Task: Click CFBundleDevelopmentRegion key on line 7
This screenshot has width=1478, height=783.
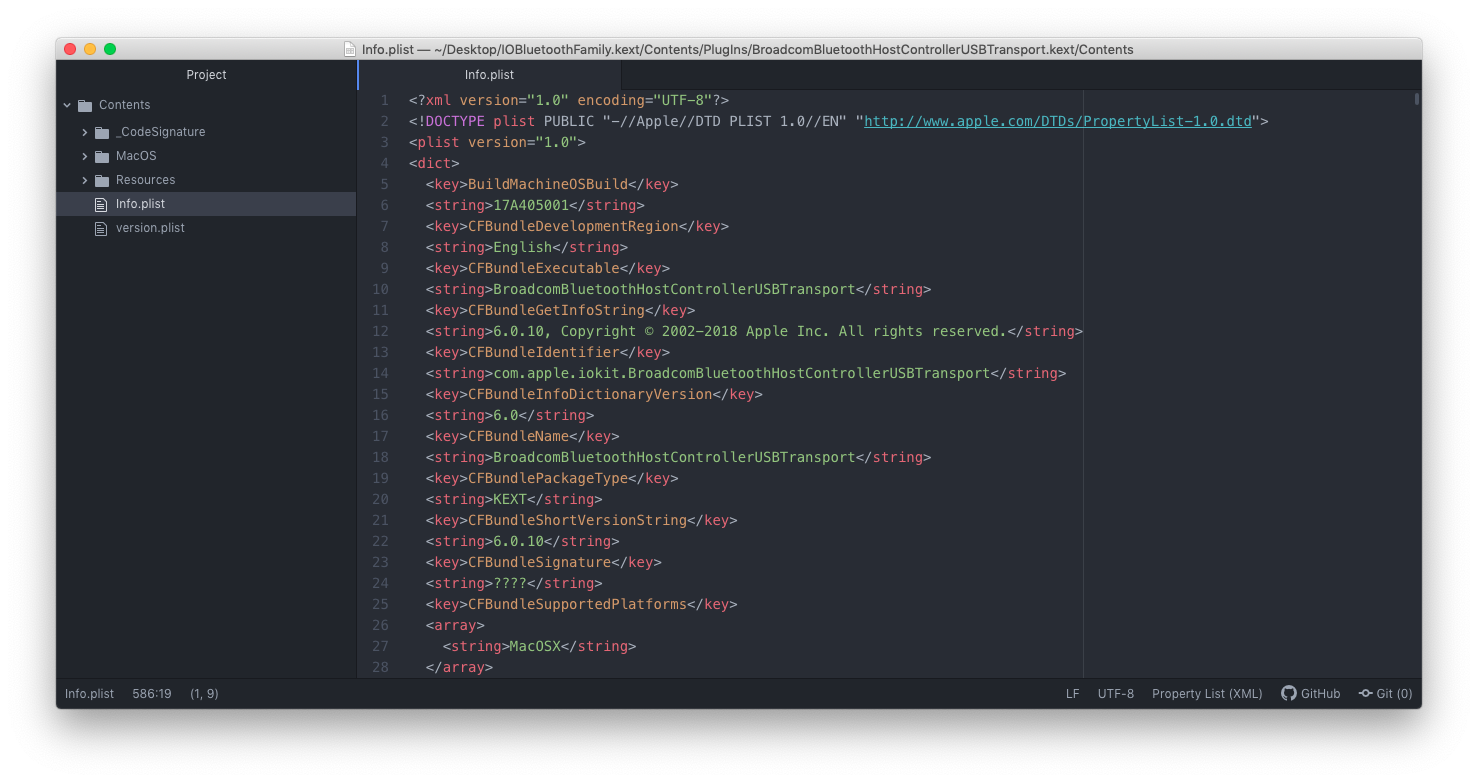Action: point(573,226)
